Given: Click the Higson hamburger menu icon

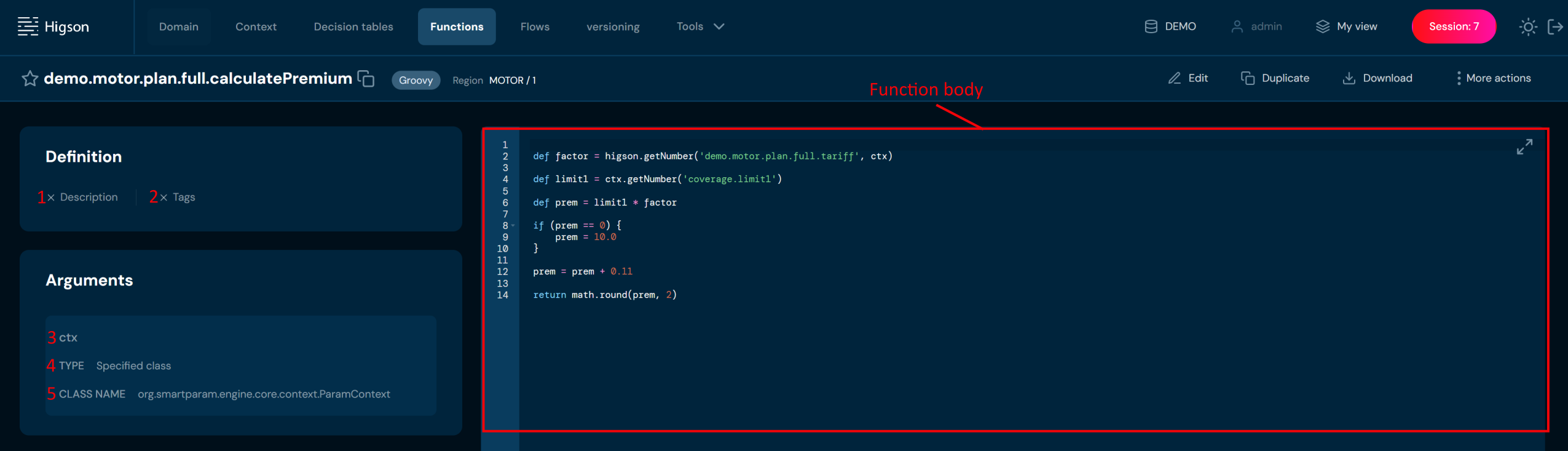Looking at the screenshot, I should pos(28,26).
